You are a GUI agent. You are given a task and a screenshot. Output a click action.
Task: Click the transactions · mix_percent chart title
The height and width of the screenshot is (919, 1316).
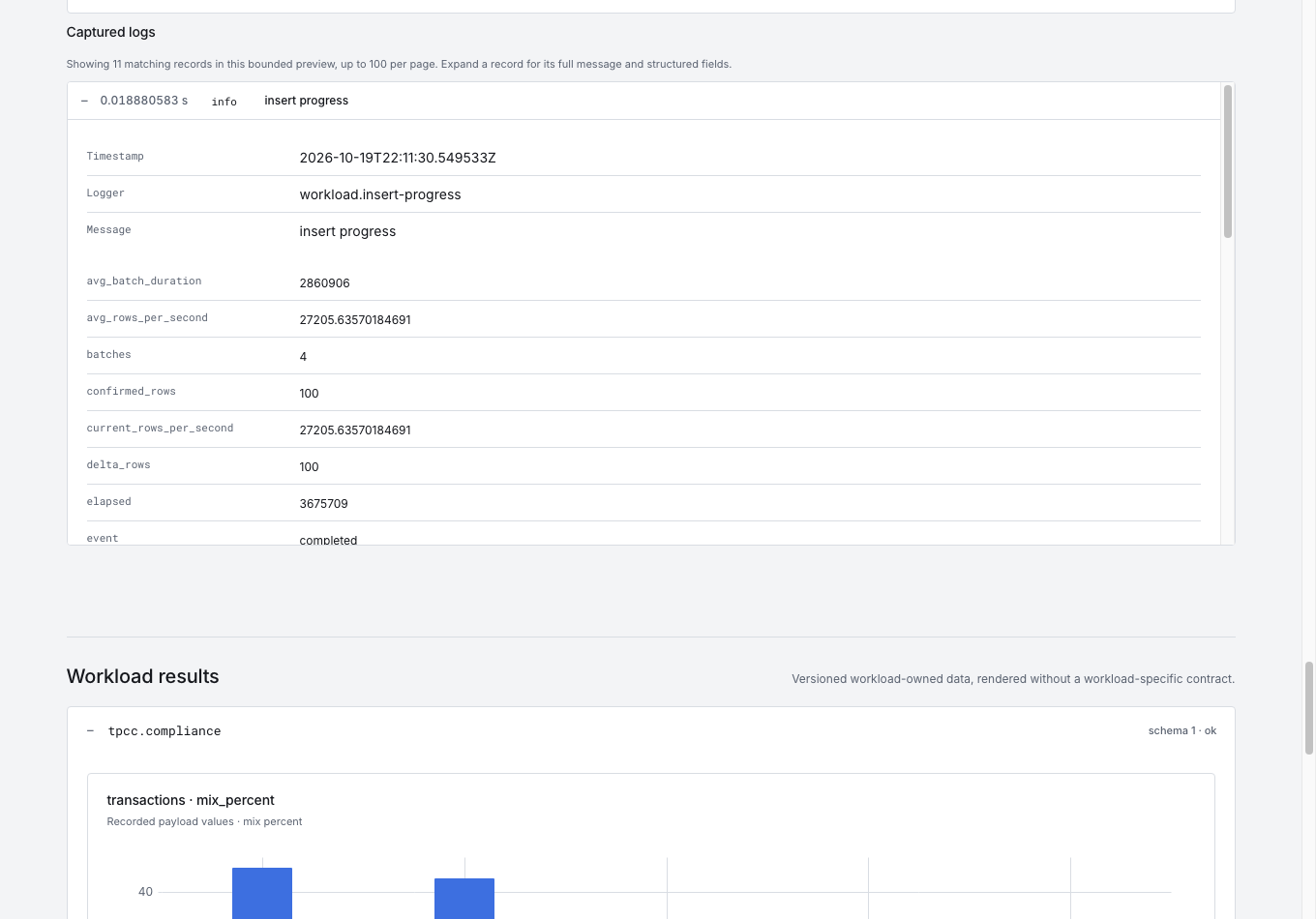[x=191, y=800]
